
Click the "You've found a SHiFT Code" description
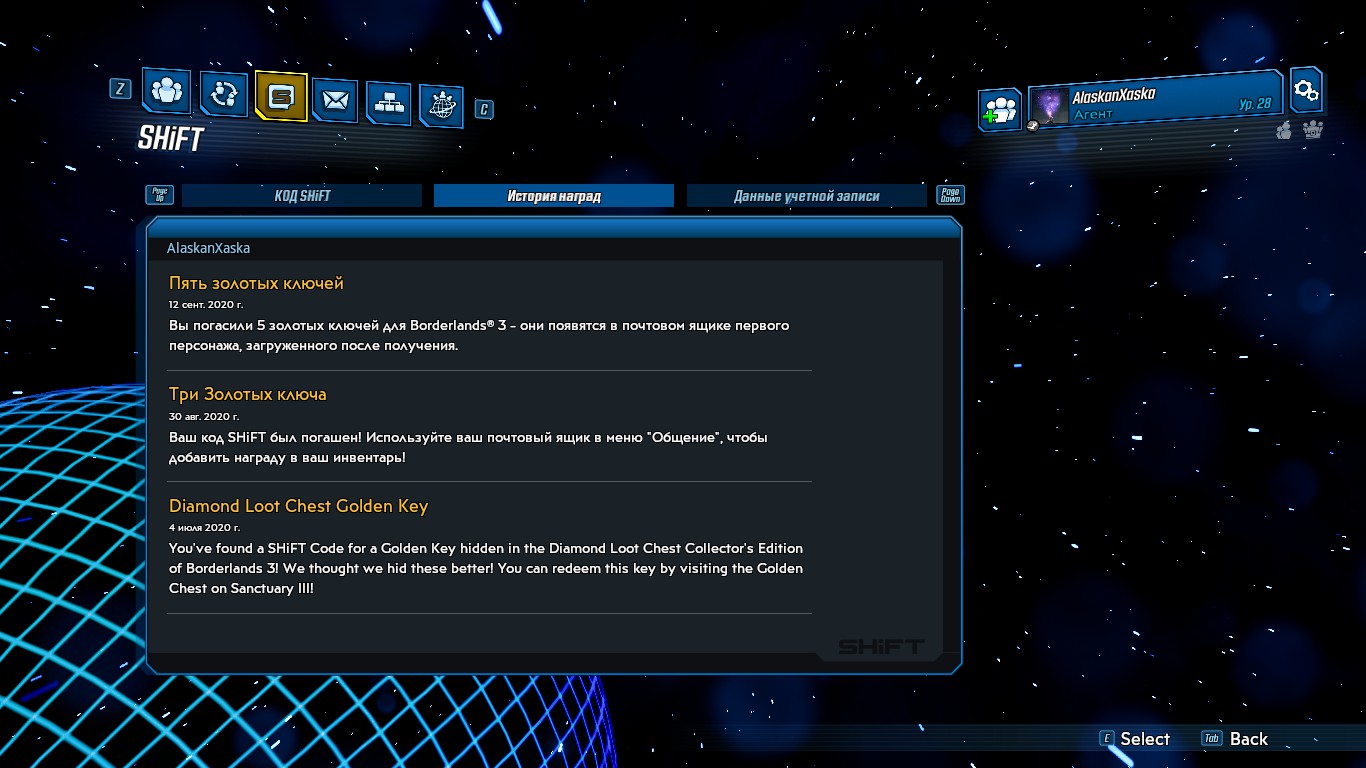(x=486, y=568)
